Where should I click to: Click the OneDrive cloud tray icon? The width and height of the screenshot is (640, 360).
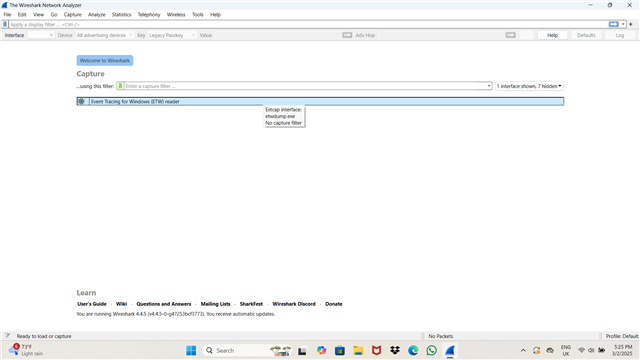(x=550, y=351)
